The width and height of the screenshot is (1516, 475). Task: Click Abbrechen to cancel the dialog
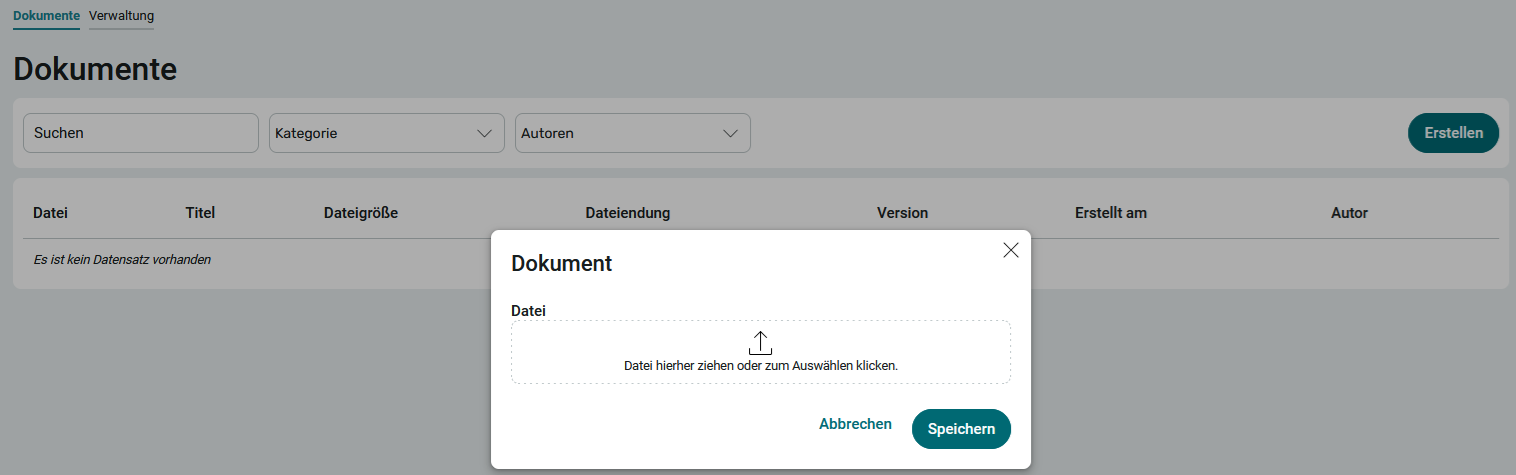pos(855,424)
